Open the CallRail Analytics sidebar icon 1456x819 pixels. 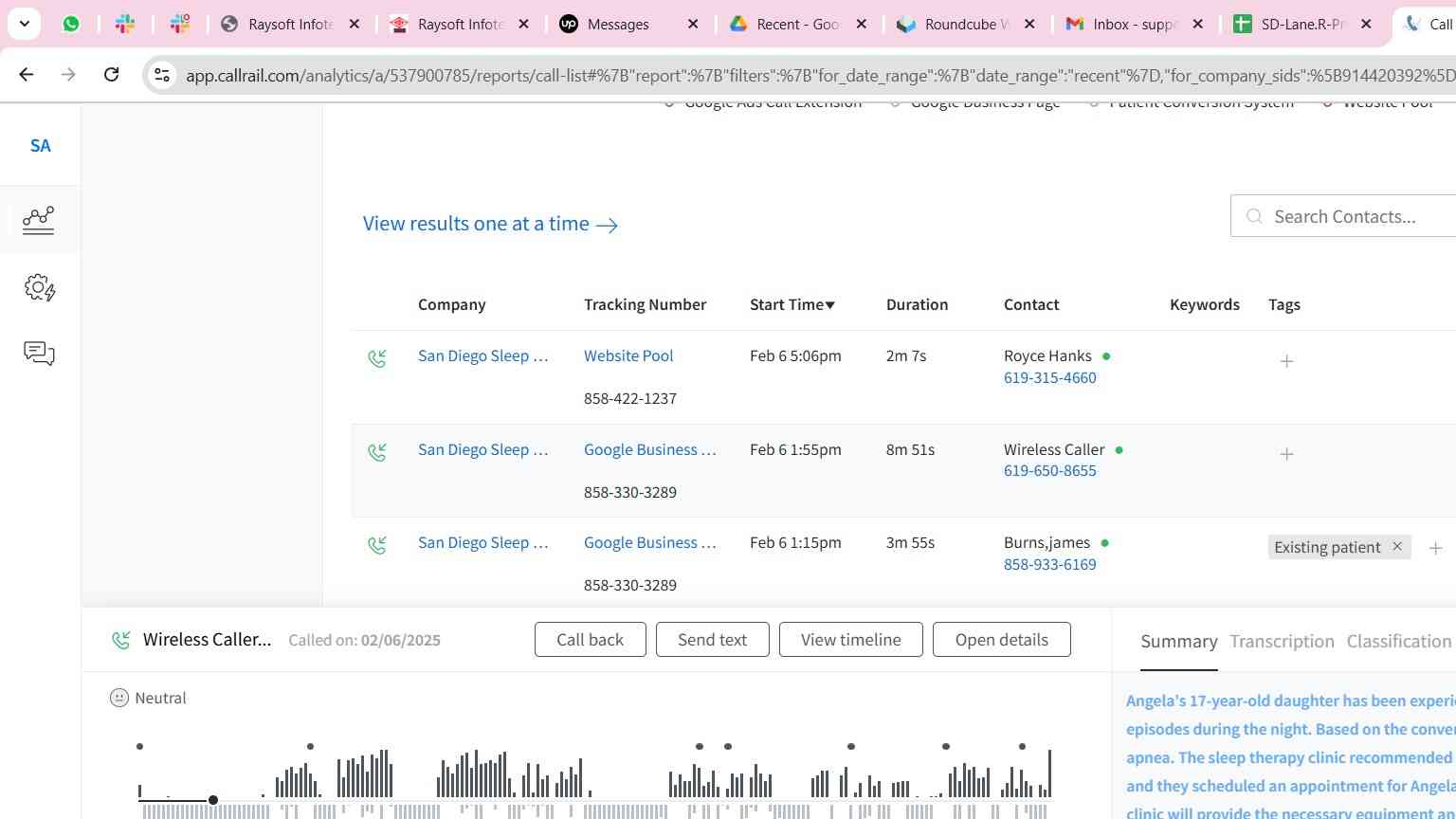pyautogui.click(x=39, y=220)
